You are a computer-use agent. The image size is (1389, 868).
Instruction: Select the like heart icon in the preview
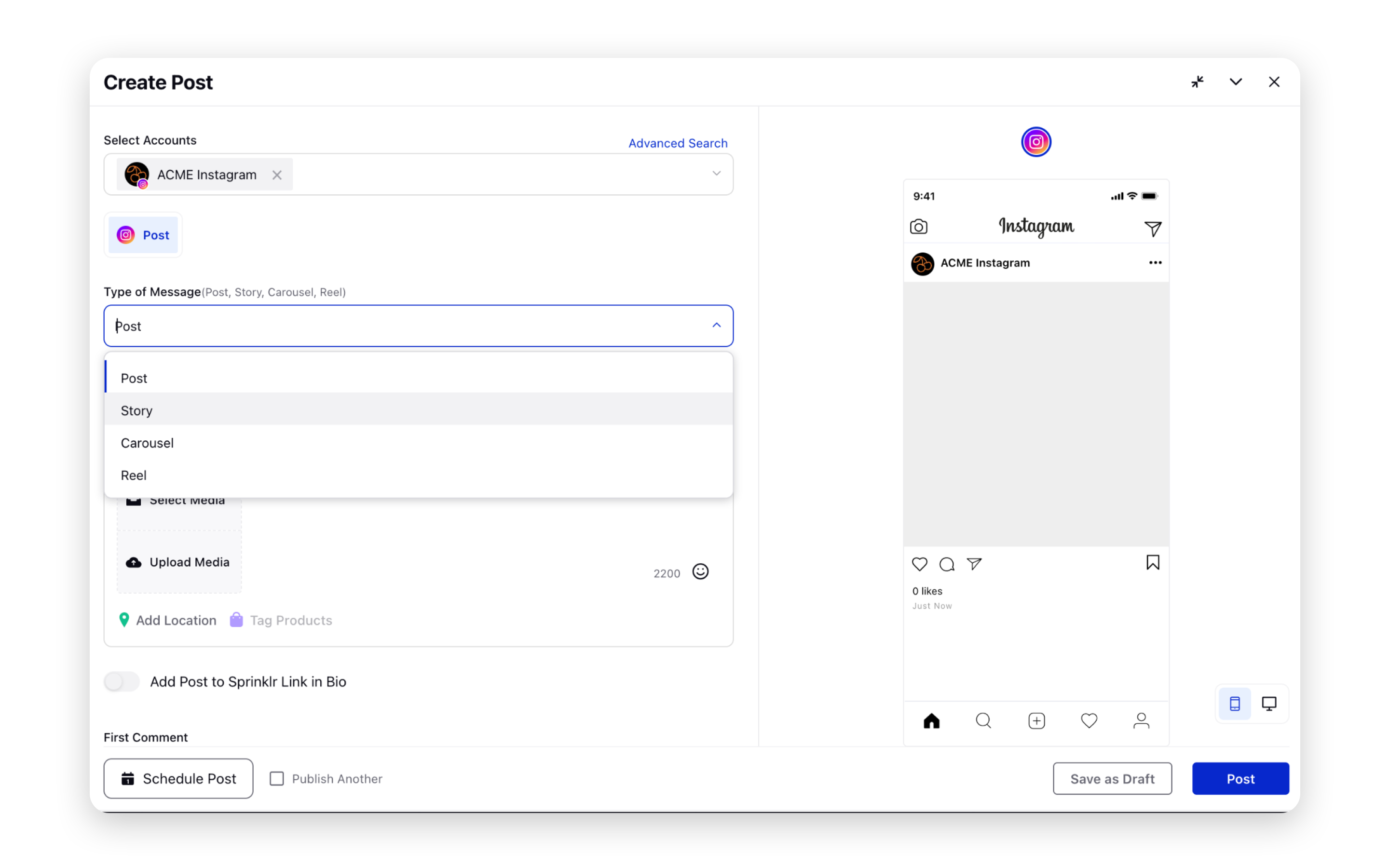pyautogui.click(x=919, y=564)
